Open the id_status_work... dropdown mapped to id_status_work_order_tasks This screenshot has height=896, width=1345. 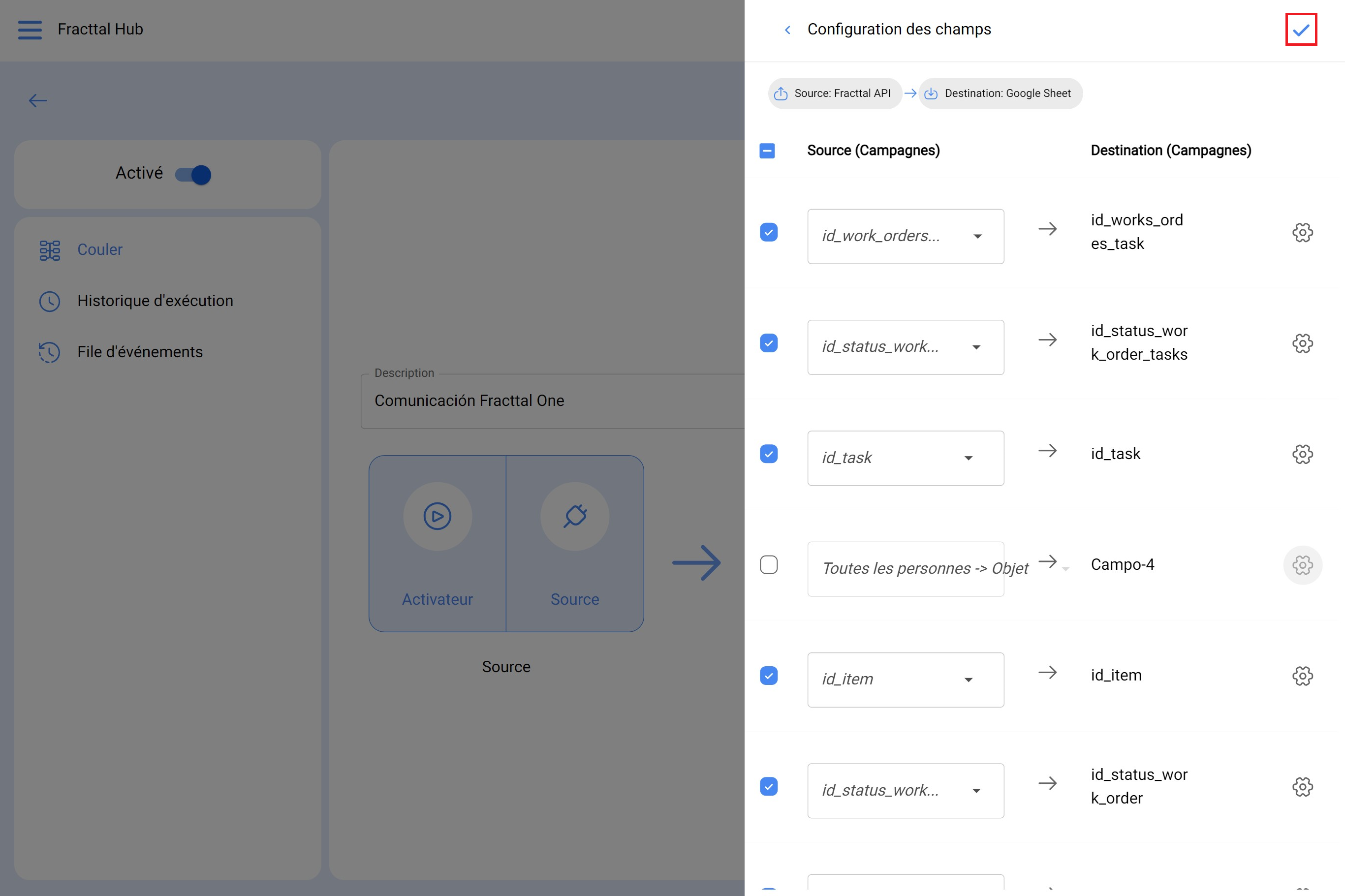[x=906, y=347]
